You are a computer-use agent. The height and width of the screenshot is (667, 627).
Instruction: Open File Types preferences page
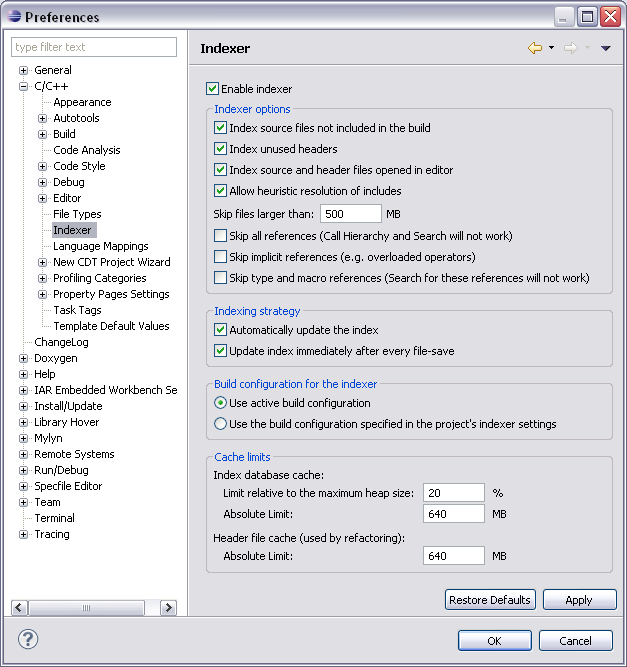point(77,214)
